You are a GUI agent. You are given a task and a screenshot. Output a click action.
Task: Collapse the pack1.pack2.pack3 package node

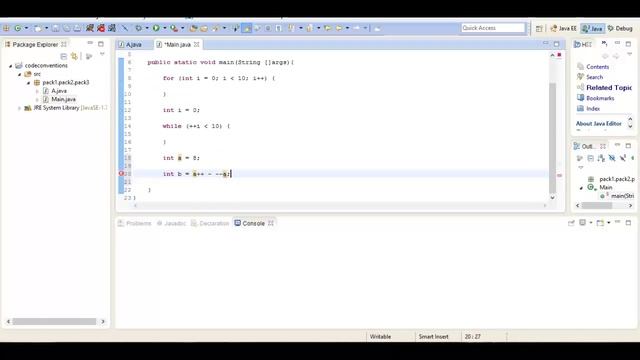tap(28, 83)
